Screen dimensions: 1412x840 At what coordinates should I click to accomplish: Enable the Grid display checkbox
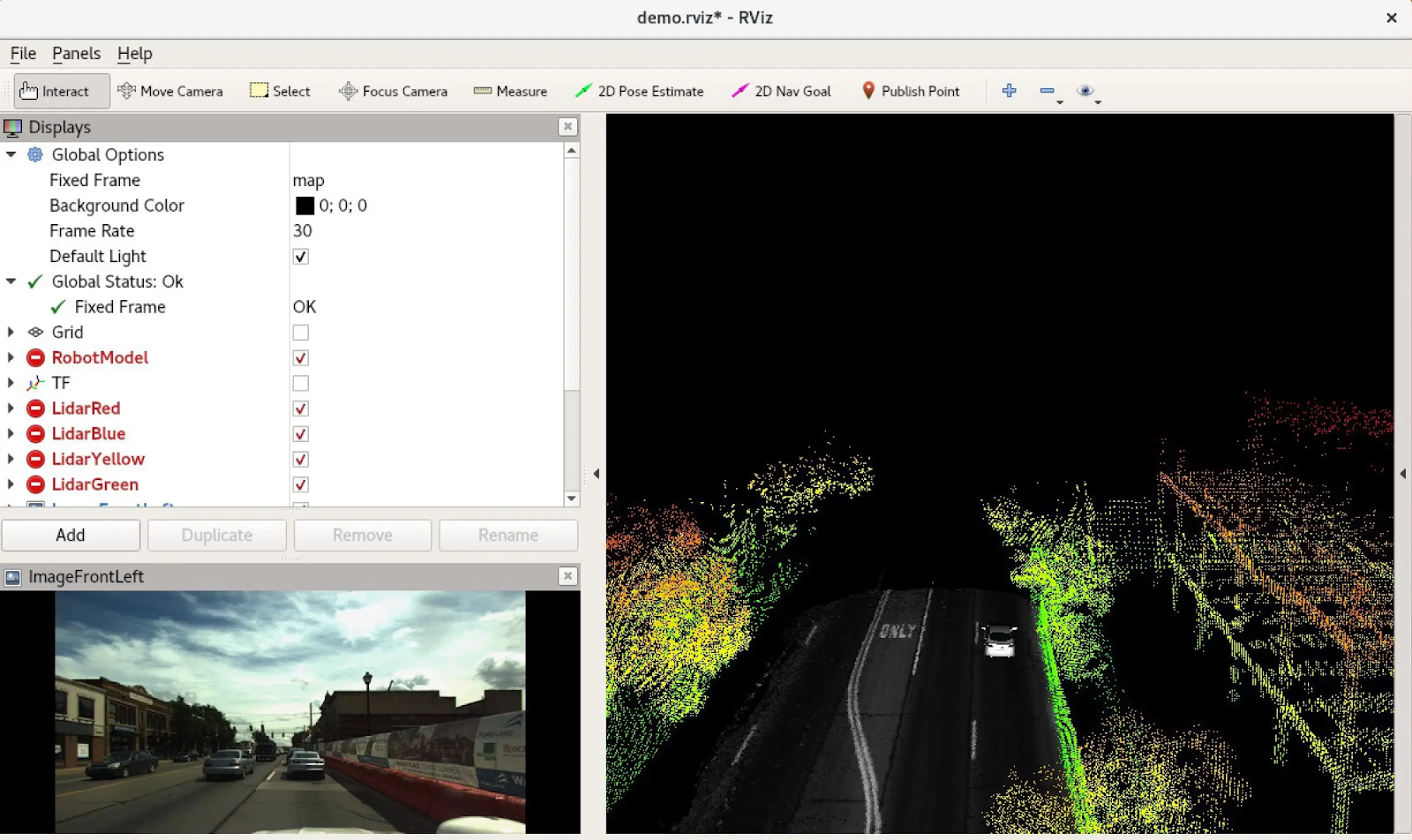[x=301, y=333]
